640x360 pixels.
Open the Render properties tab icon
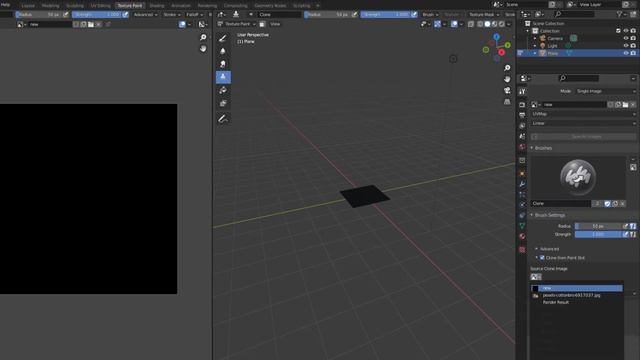tap(522, 105)
